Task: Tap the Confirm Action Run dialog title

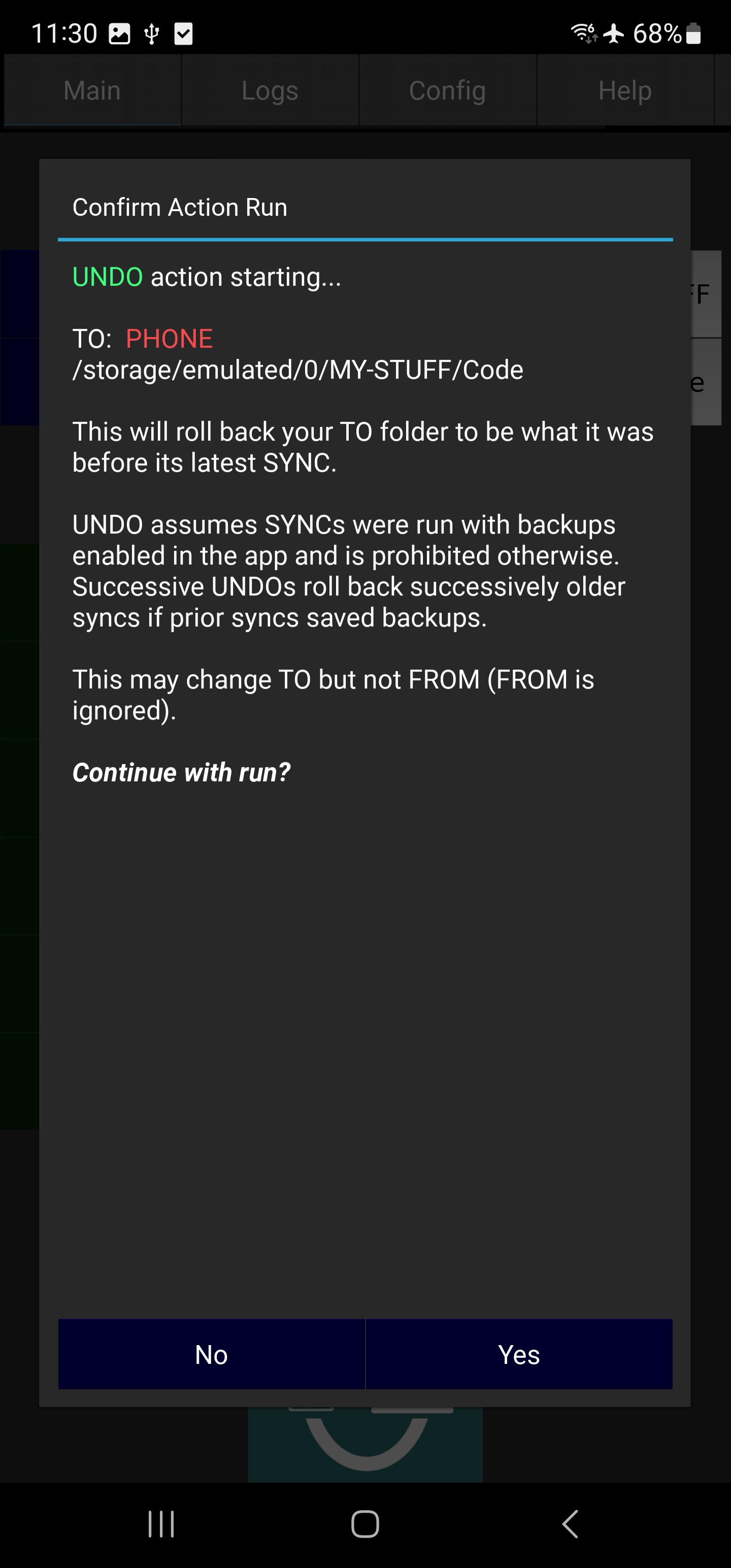Action: coord(180,207)
